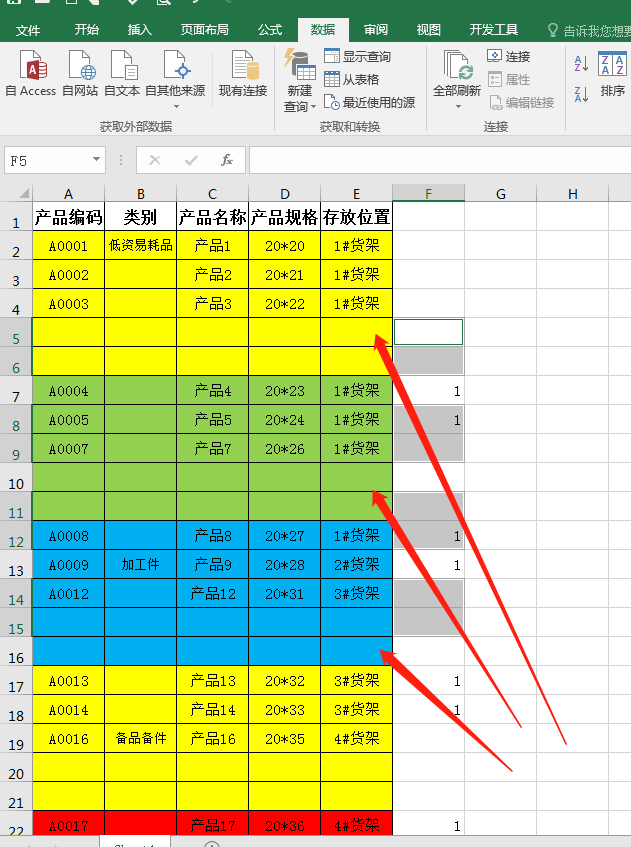Click Properties (属性) in Connections group

(x=508, y=79)
